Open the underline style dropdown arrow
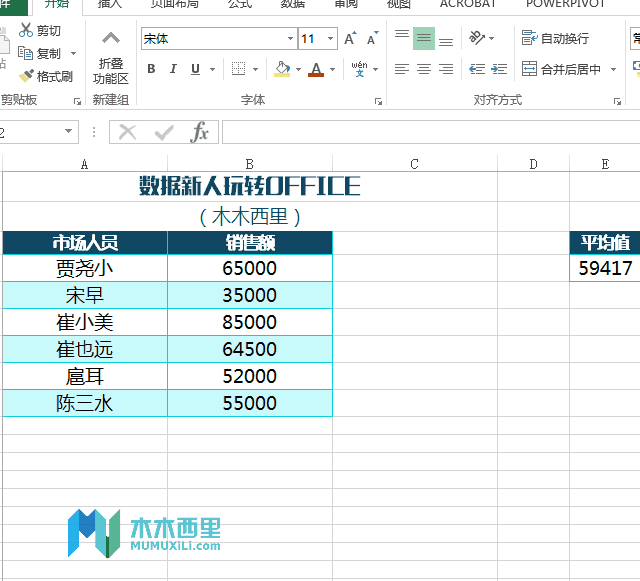640x581 pixels. (x=212, y=69)
